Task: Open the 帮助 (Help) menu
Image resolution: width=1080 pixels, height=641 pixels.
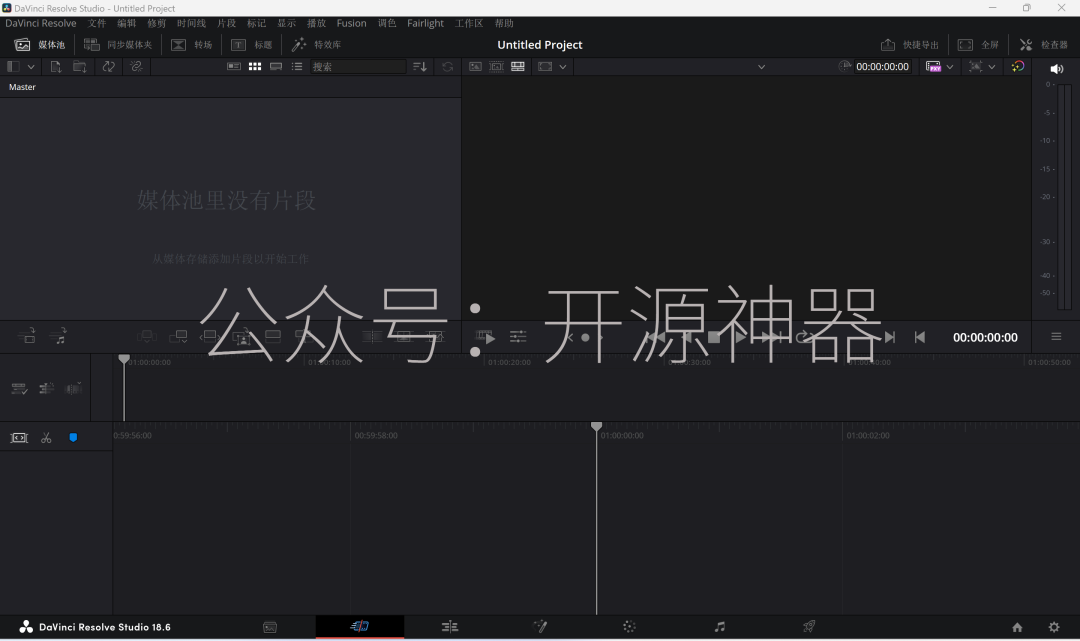Action: (504, 23)
